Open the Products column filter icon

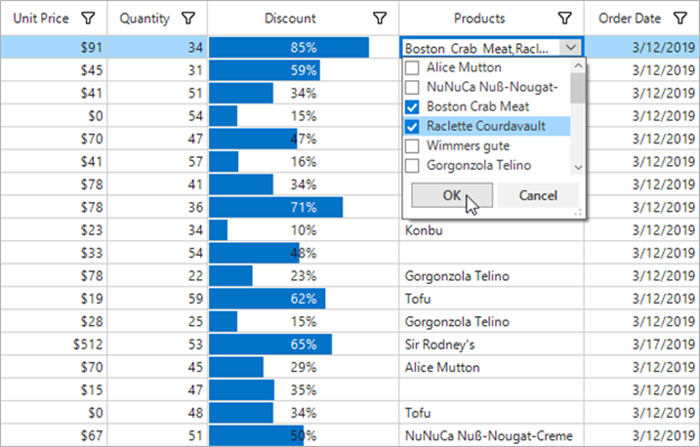pos(565,18)
